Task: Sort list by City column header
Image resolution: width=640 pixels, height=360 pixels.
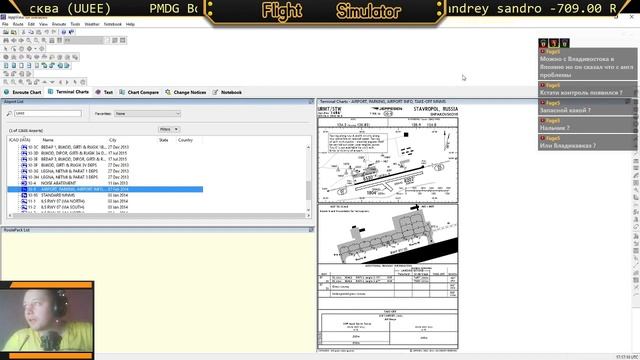Action: [x=113, y=140]
